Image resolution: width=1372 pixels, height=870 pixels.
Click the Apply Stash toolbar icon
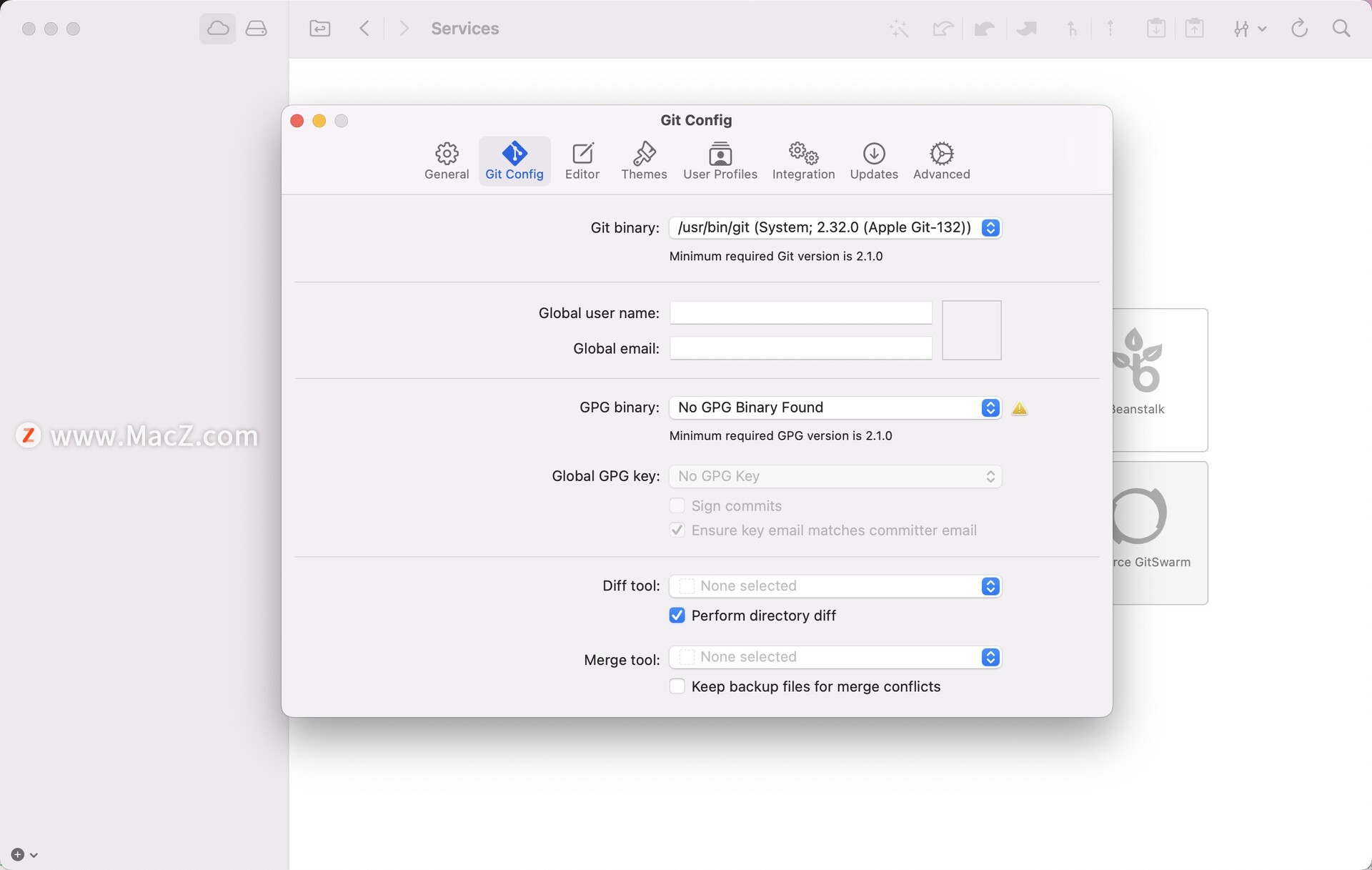pos(1195,29)
